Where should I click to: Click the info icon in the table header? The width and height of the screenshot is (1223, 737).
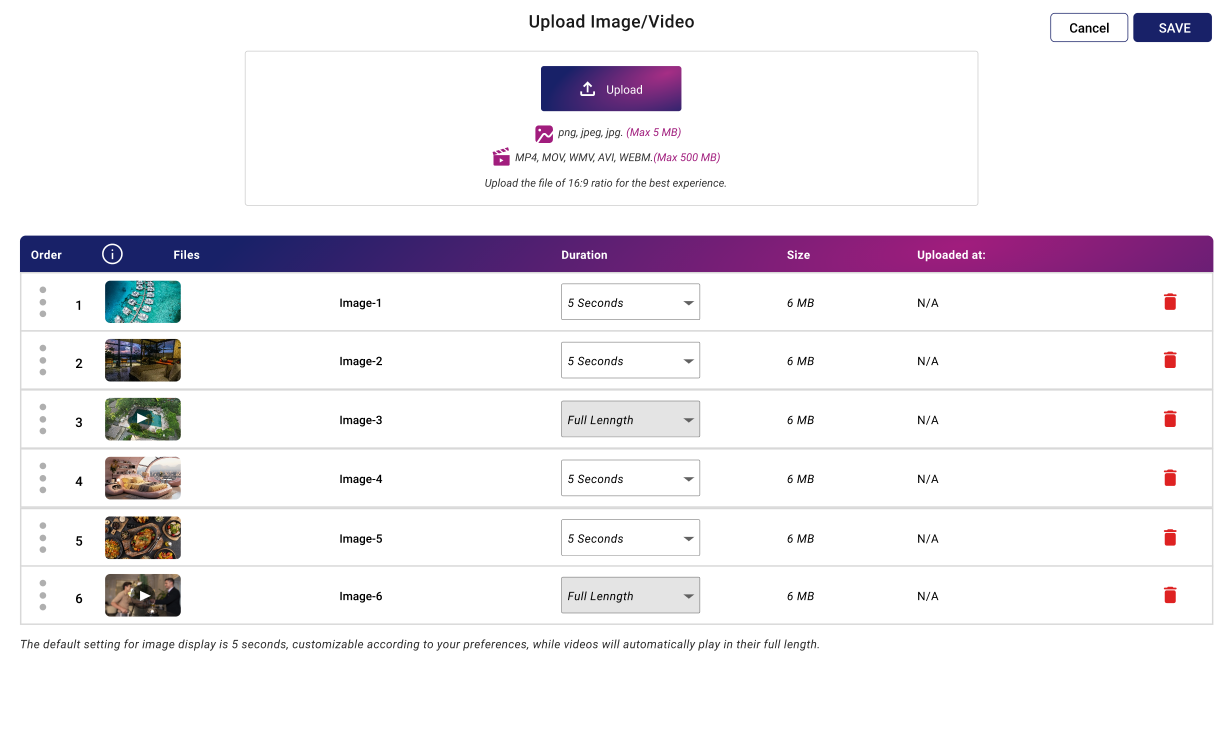pyautogui.click(x=112, y=254)
